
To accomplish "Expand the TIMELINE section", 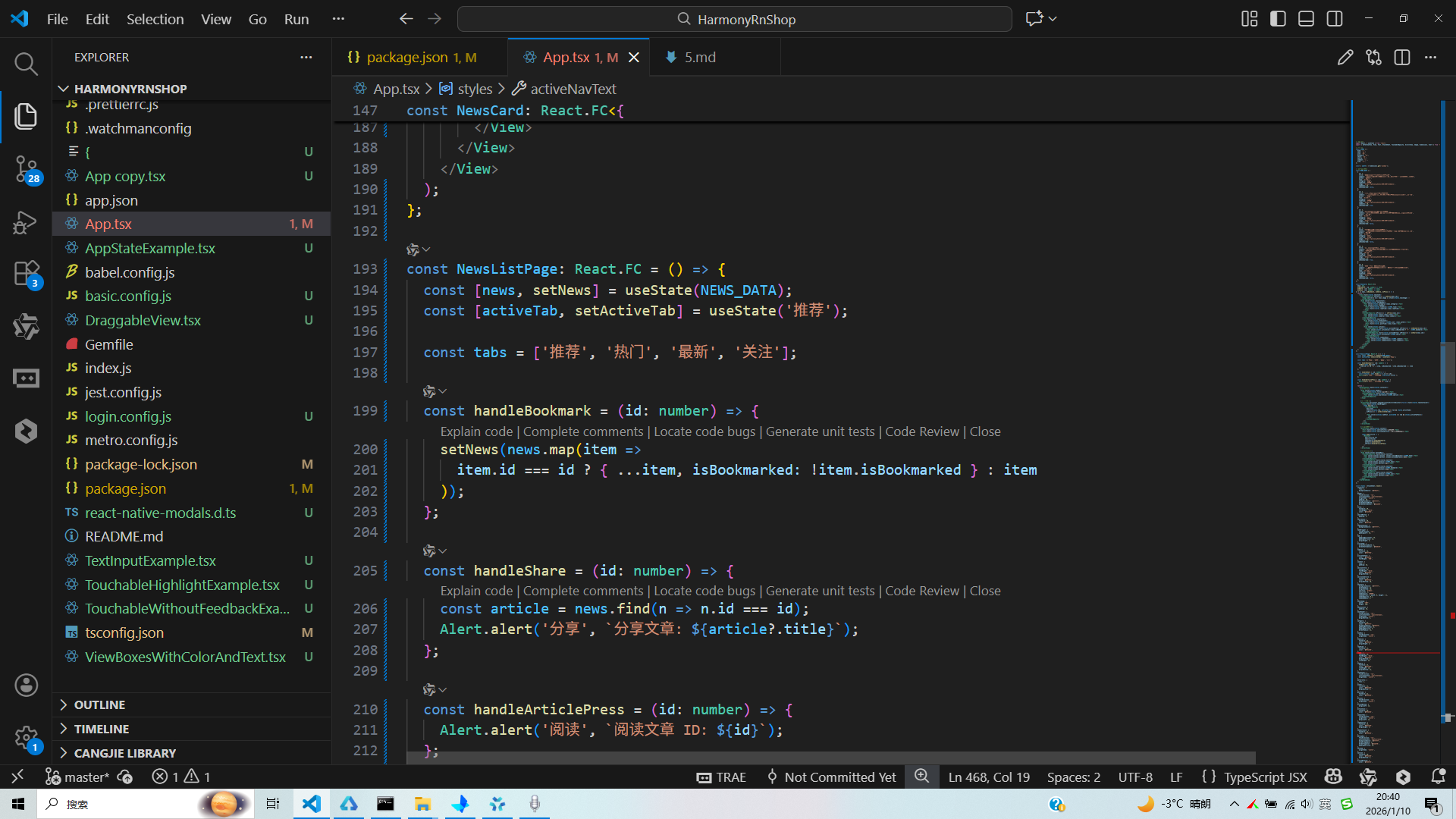I will point(101,729).
